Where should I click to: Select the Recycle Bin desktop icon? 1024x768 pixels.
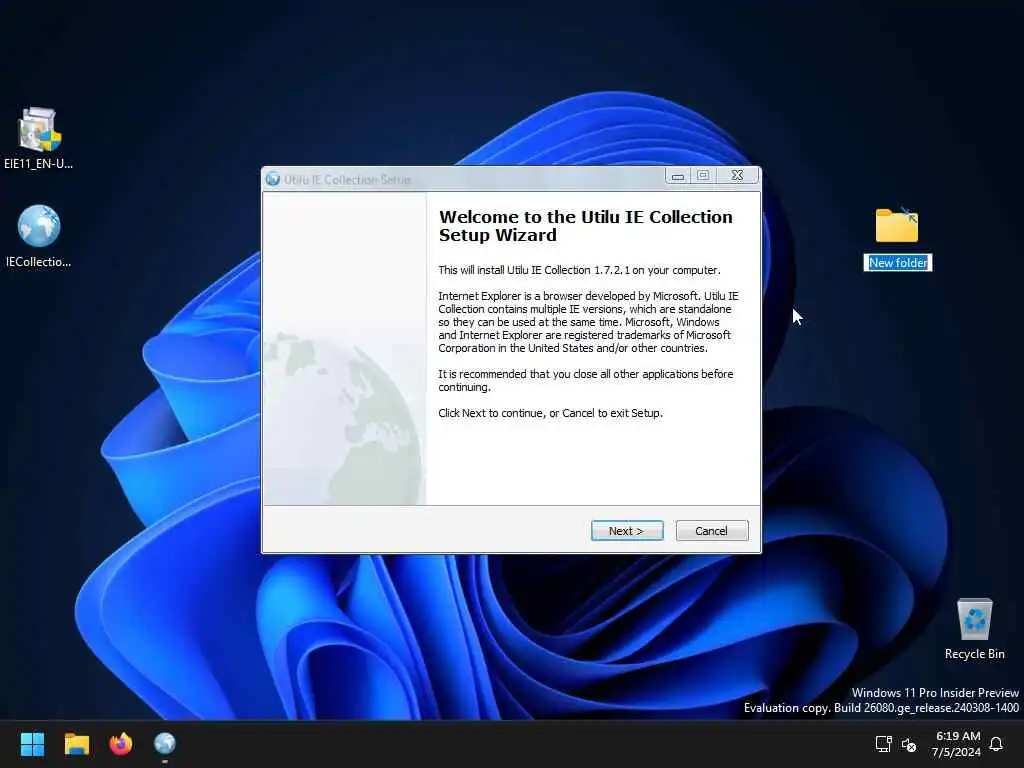pyautogui.click(x=974, y=629)
